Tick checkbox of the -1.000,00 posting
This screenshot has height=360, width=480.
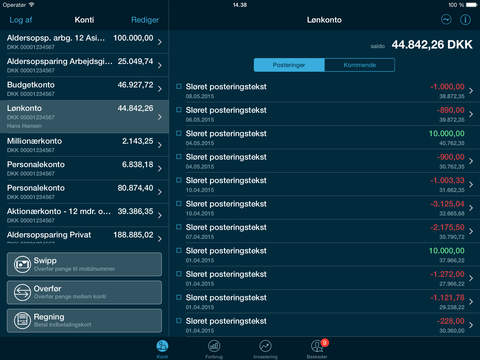click(179, 86)
